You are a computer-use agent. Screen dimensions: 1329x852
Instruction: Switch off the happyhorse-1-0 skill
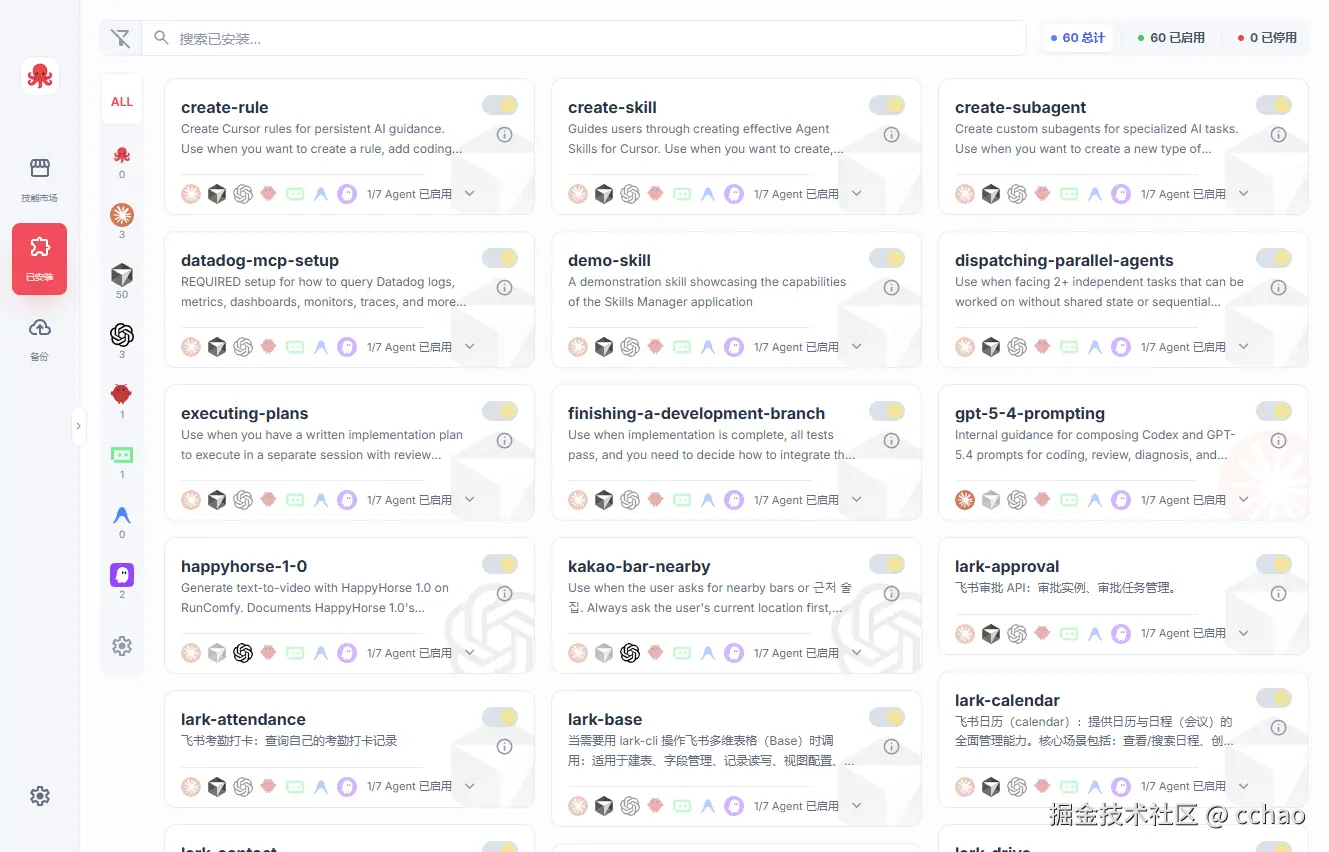pos(500,564)
